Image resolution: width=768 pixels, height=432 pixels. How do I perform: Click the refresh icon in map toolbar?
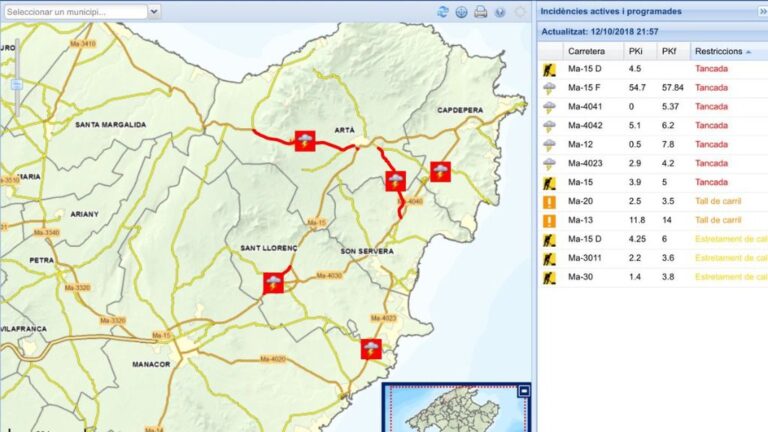pyautogui.click(x=443, y=12)
